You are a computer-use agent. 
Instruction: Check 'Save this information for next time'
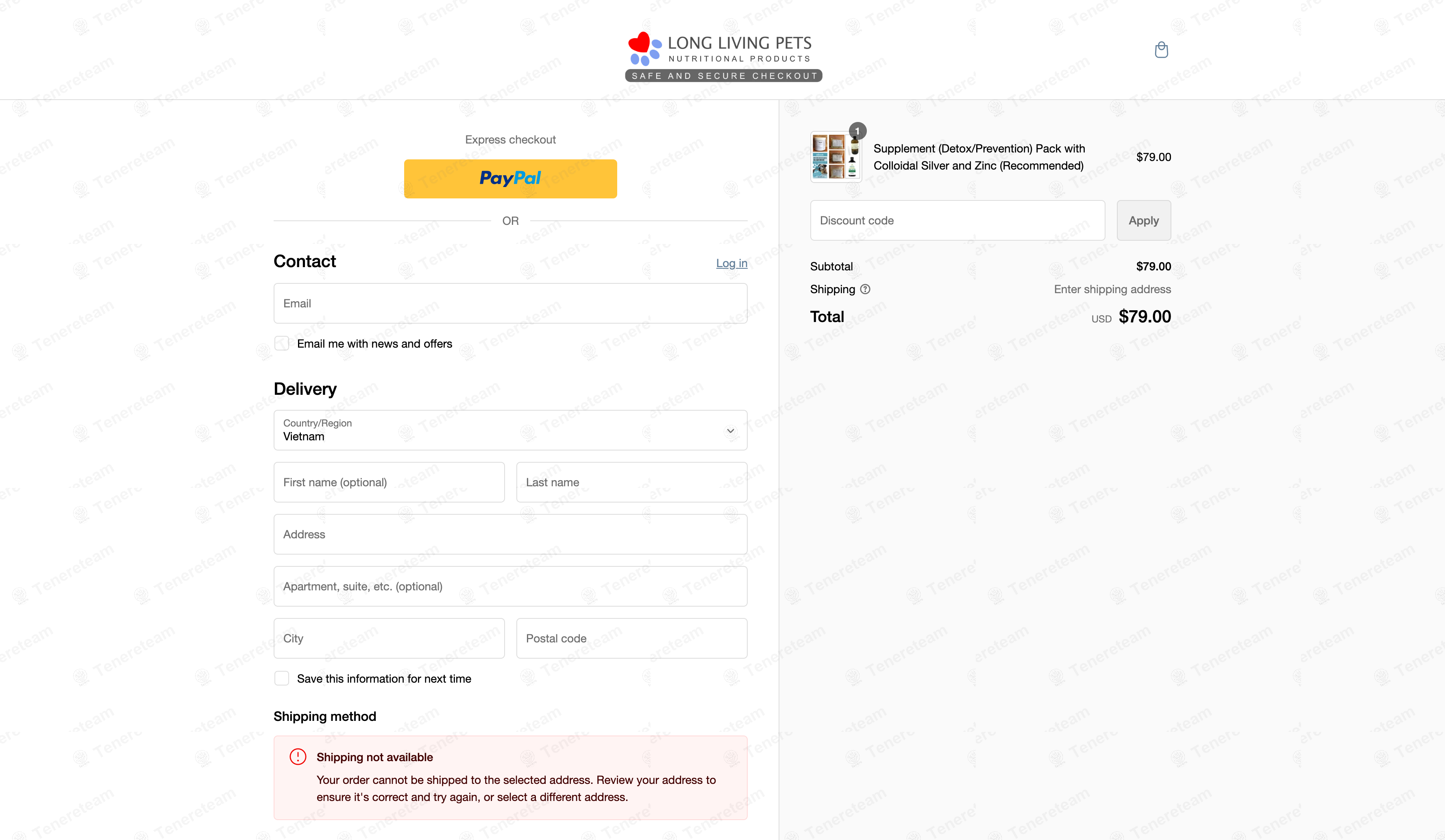coord(281,678)
